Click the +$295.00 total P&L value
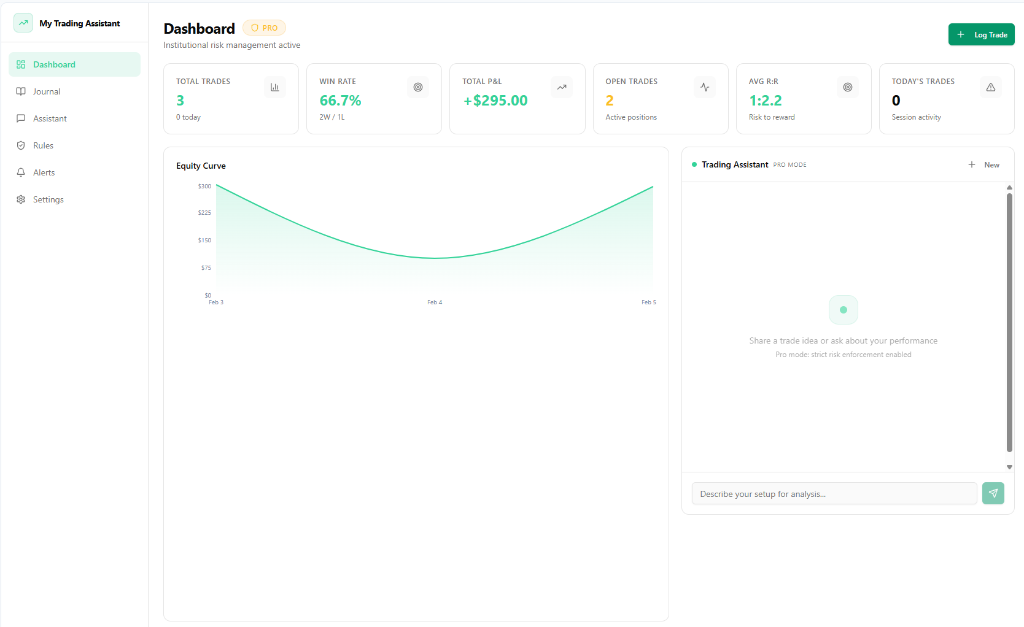Image resolution: width=1024 pixels, height=627 pixels. point(495,101)
